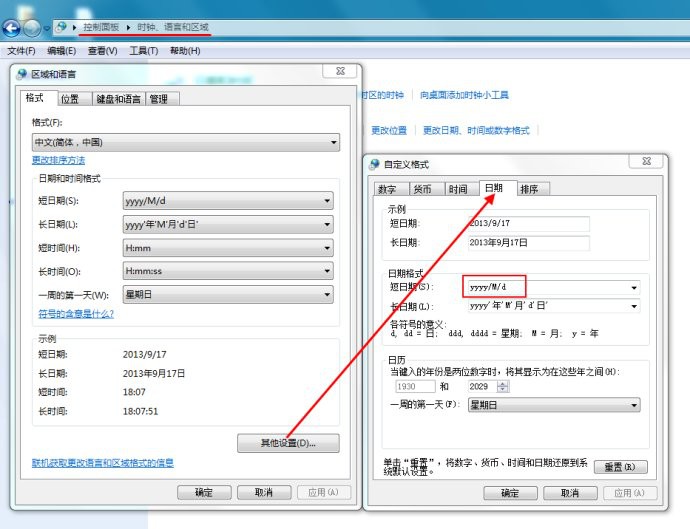
Task: Switch to the 货币 tab in 自定义格式
Action: (x=422, y=189)
